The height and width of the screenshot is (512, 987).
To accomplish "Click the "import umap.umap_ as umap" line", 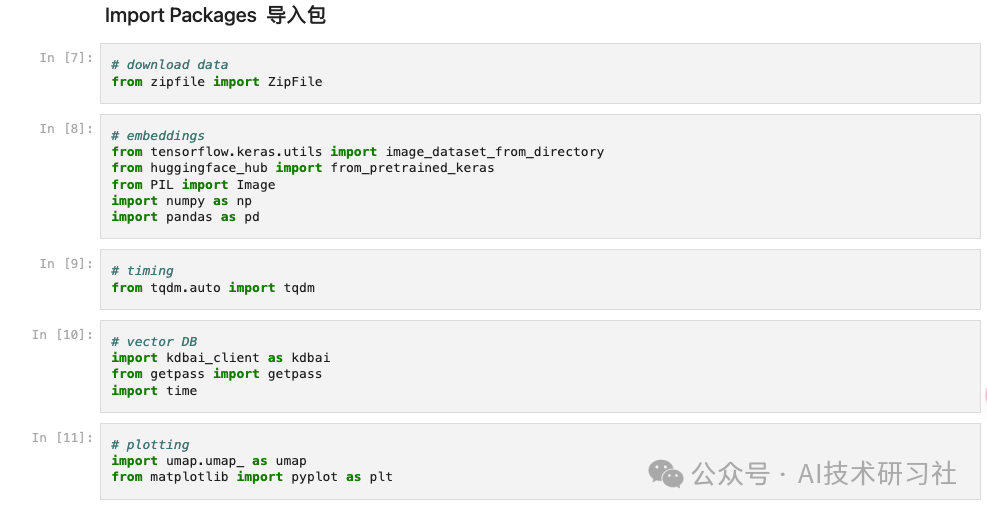I will pyautogui.click(x=209, y=461).
